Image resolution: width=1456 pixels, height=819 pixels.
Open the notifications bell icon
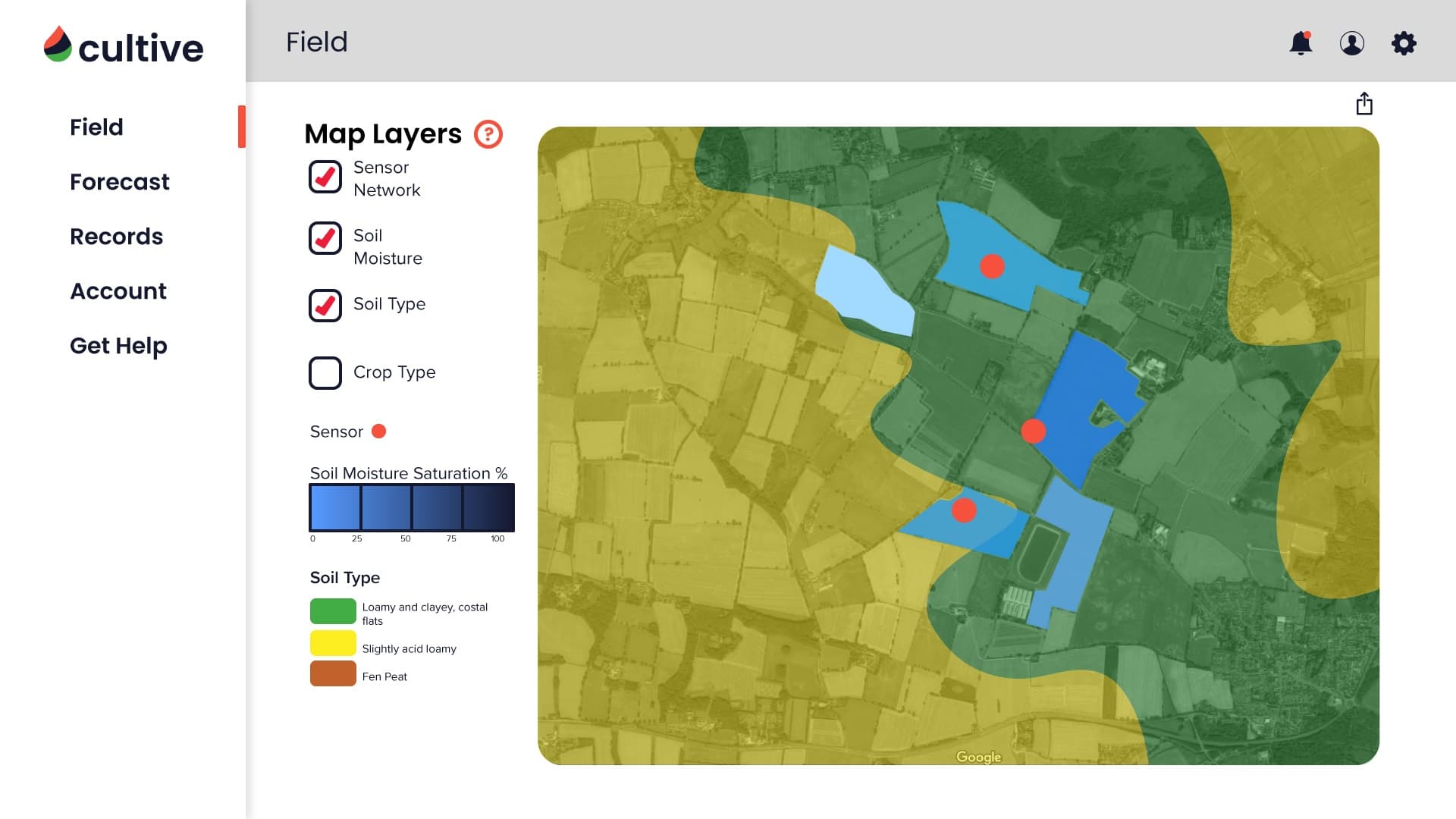(1301, 43)
